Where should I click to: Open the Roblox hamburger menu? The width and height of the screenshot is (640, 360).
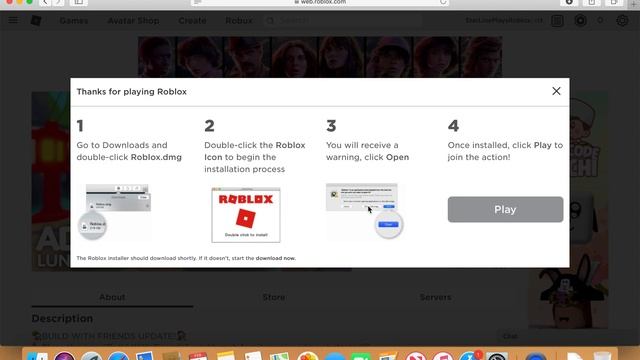click(x=13, y=20)
